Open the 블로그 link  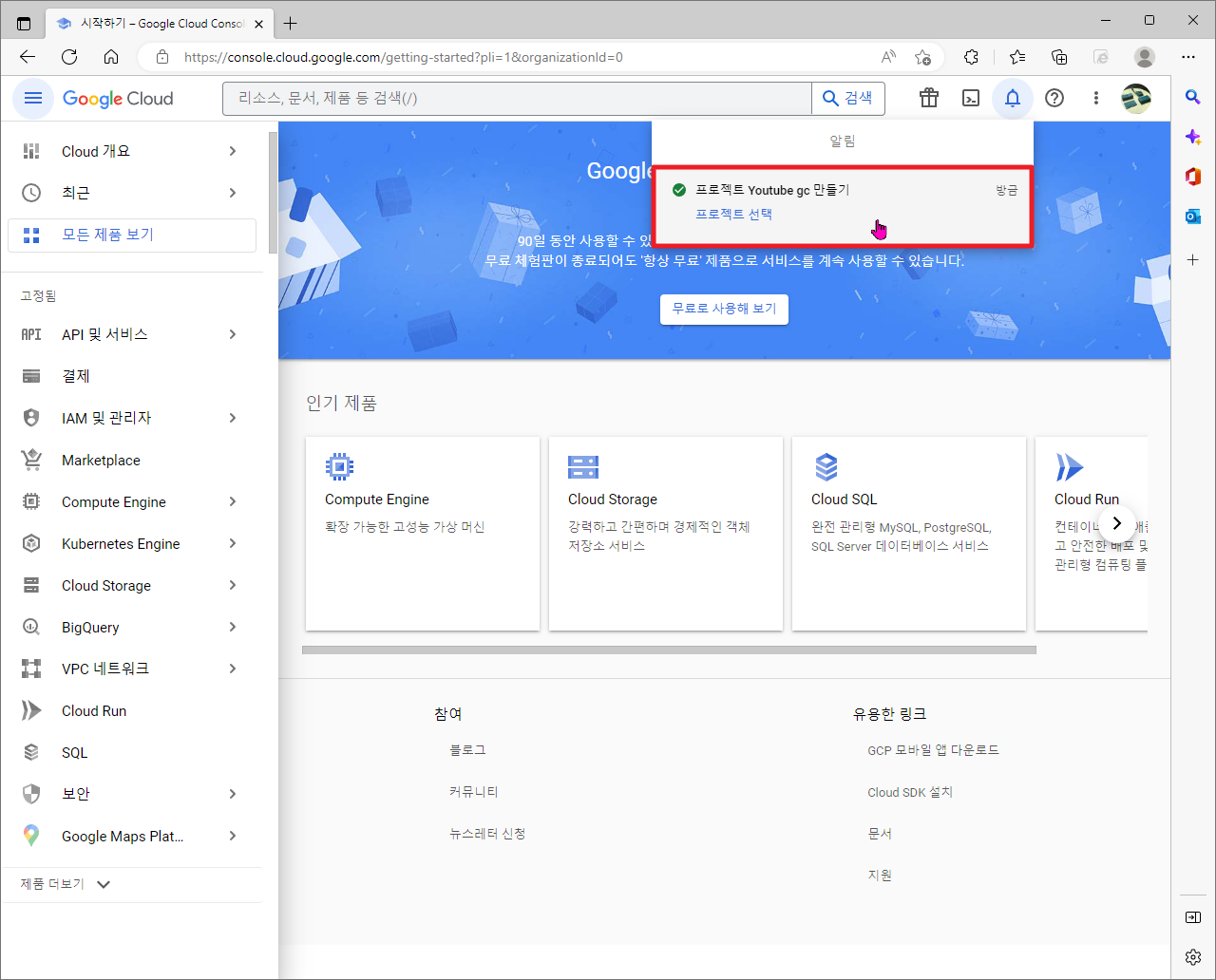[467, 750]
